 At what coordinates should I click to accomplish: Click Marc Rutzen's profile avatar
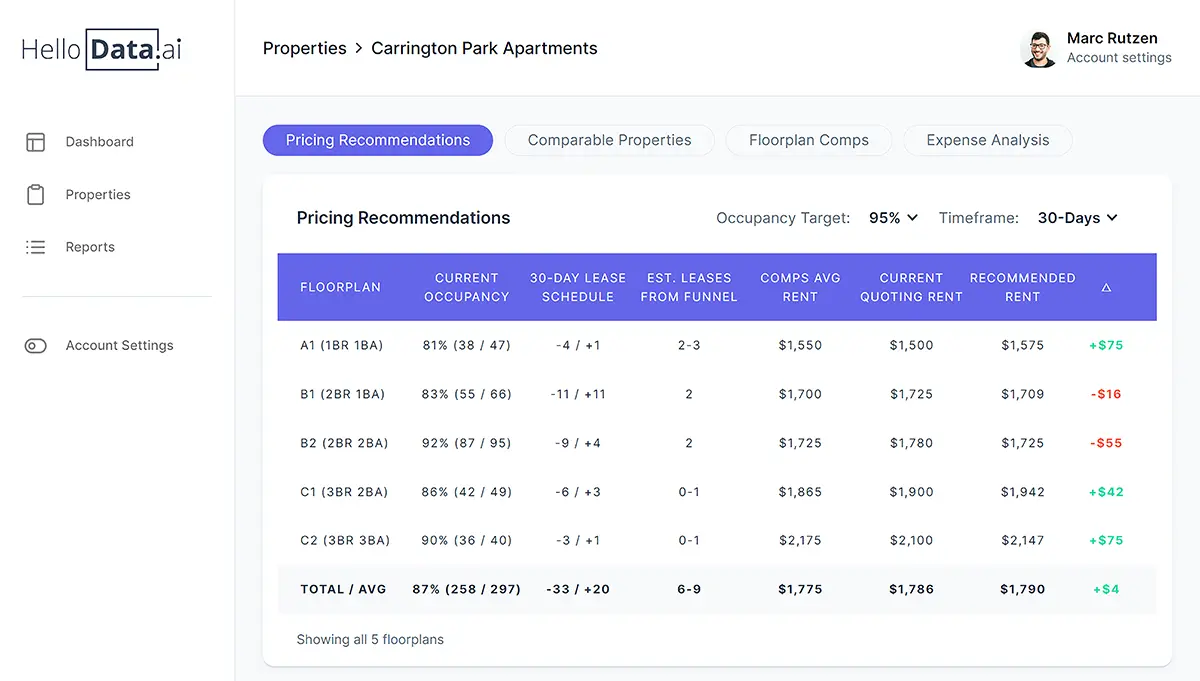pos(1039,49)
